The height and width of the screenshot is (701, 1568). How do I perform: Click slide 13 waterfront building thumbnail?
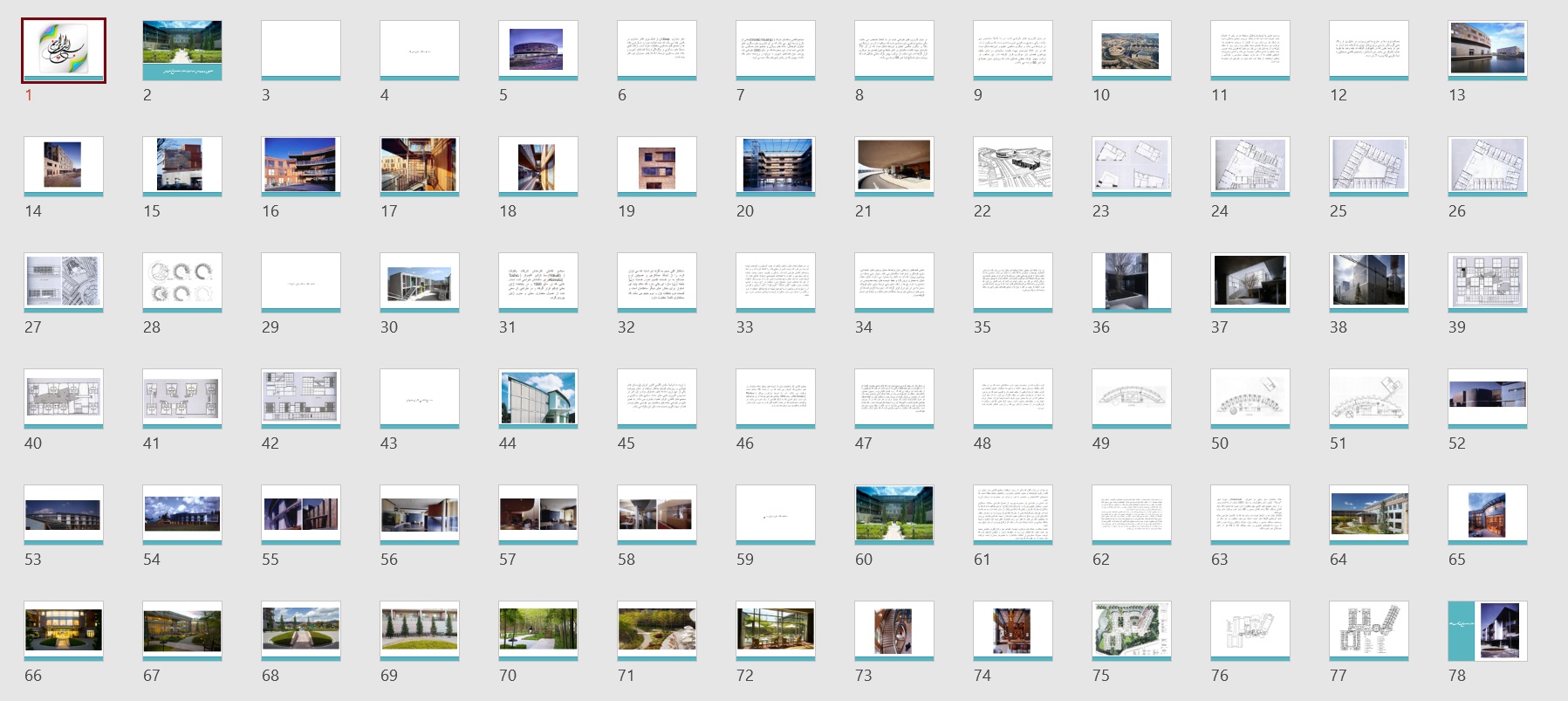click(1488, 51)
